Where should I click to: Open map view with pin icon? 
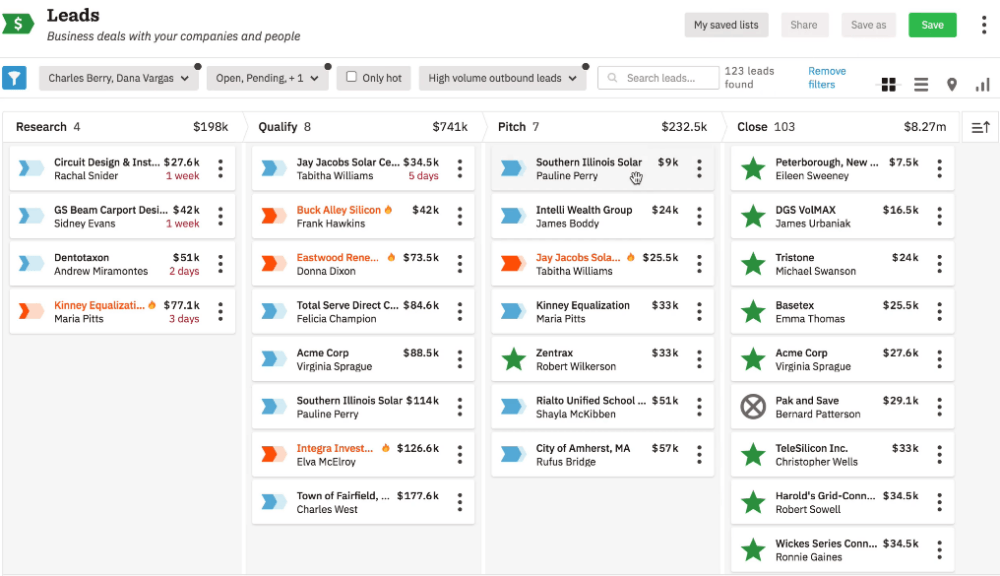[951, 84]
